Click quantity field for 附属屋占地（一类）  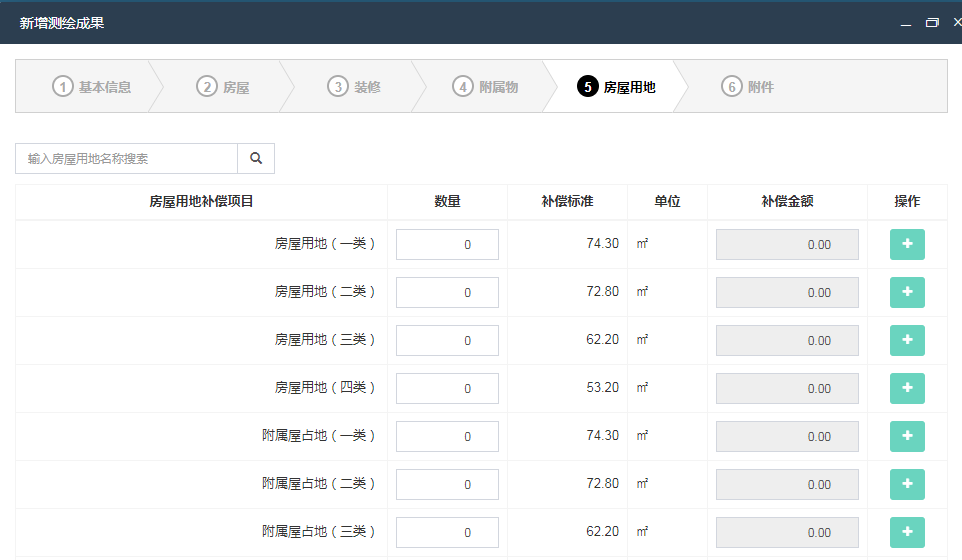point(447,436)
